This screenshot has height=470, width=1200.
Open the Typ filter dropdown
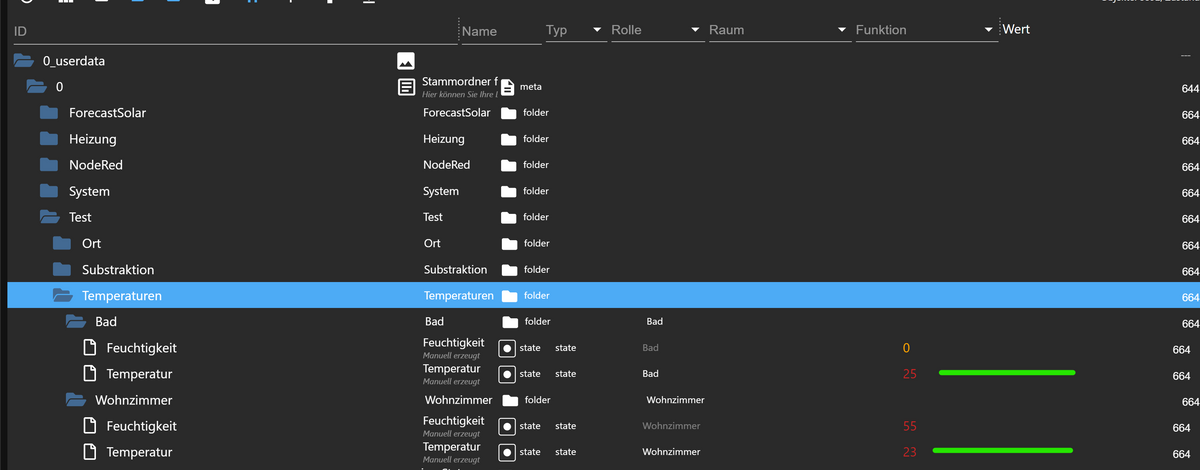[x=575, y=30]
